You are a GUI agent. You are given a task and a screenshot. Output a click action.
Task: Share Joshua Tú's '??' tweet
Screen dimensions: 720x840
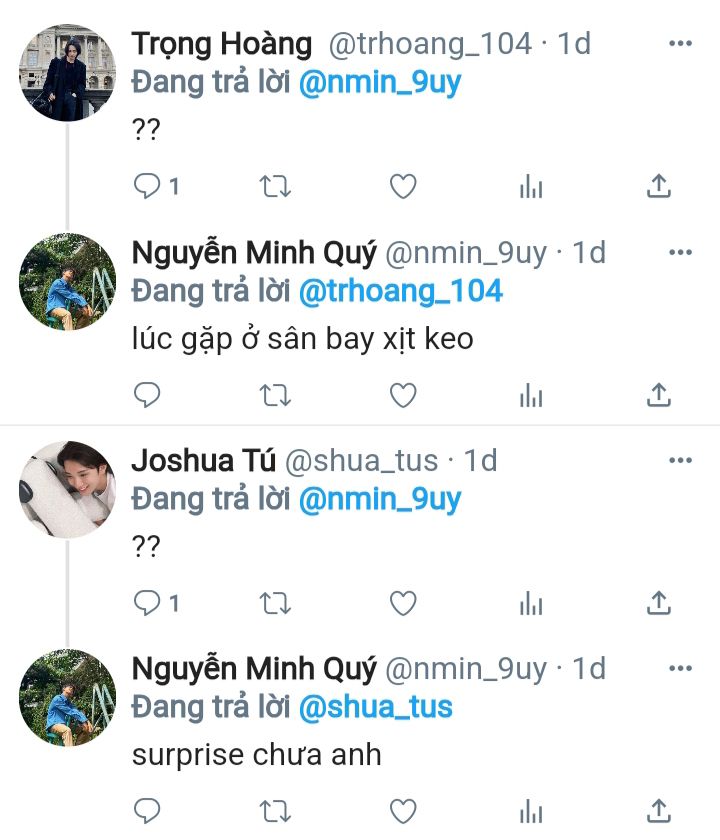coord(658,603)
